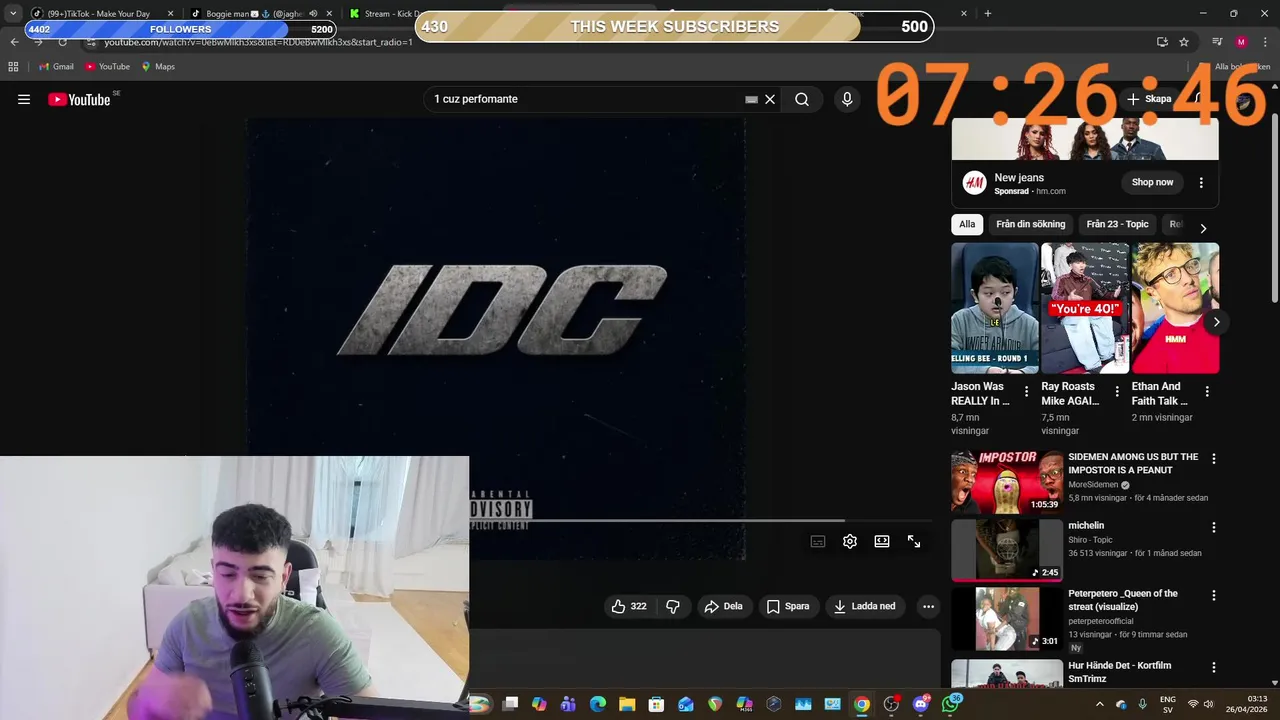Click the Spara save button

coord(788,606)
